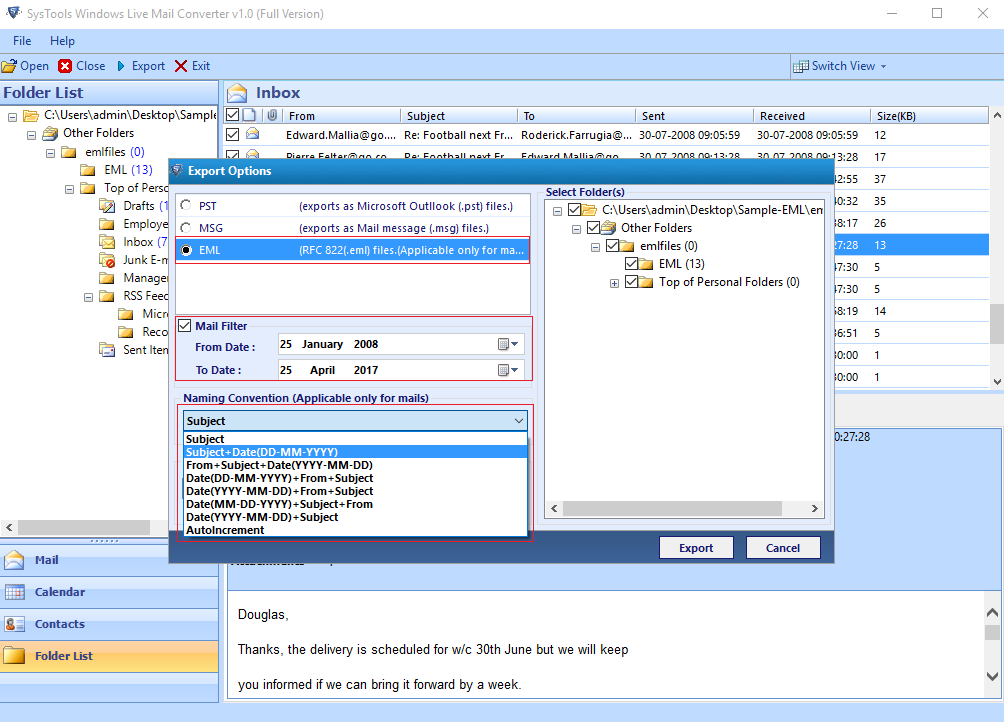Screen dimensions: 1004x722
Task: Open the File menu
Action: (22, 41)
